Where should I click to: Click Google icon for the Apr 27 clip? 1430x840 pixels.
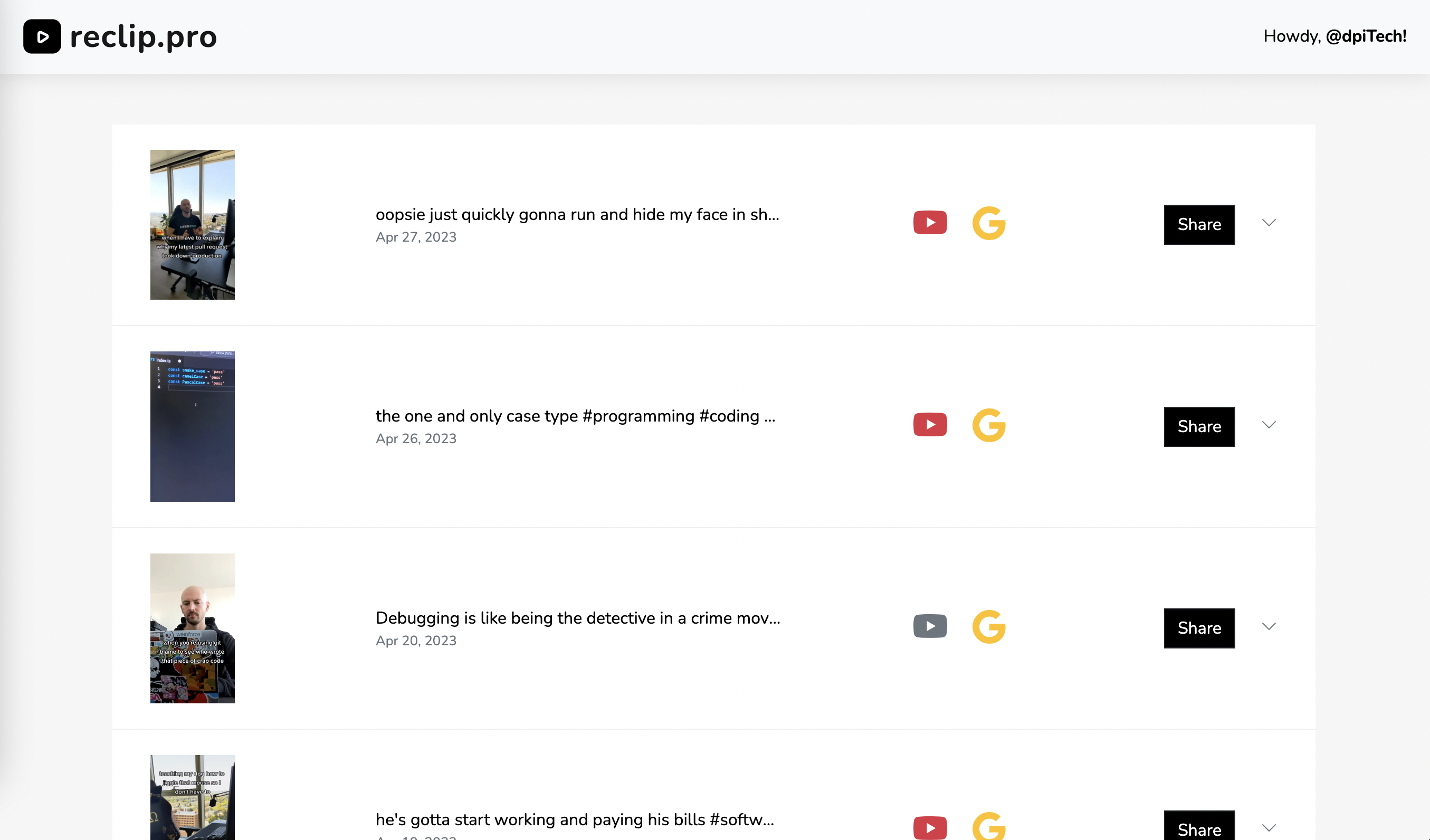[x=988, y=223]
